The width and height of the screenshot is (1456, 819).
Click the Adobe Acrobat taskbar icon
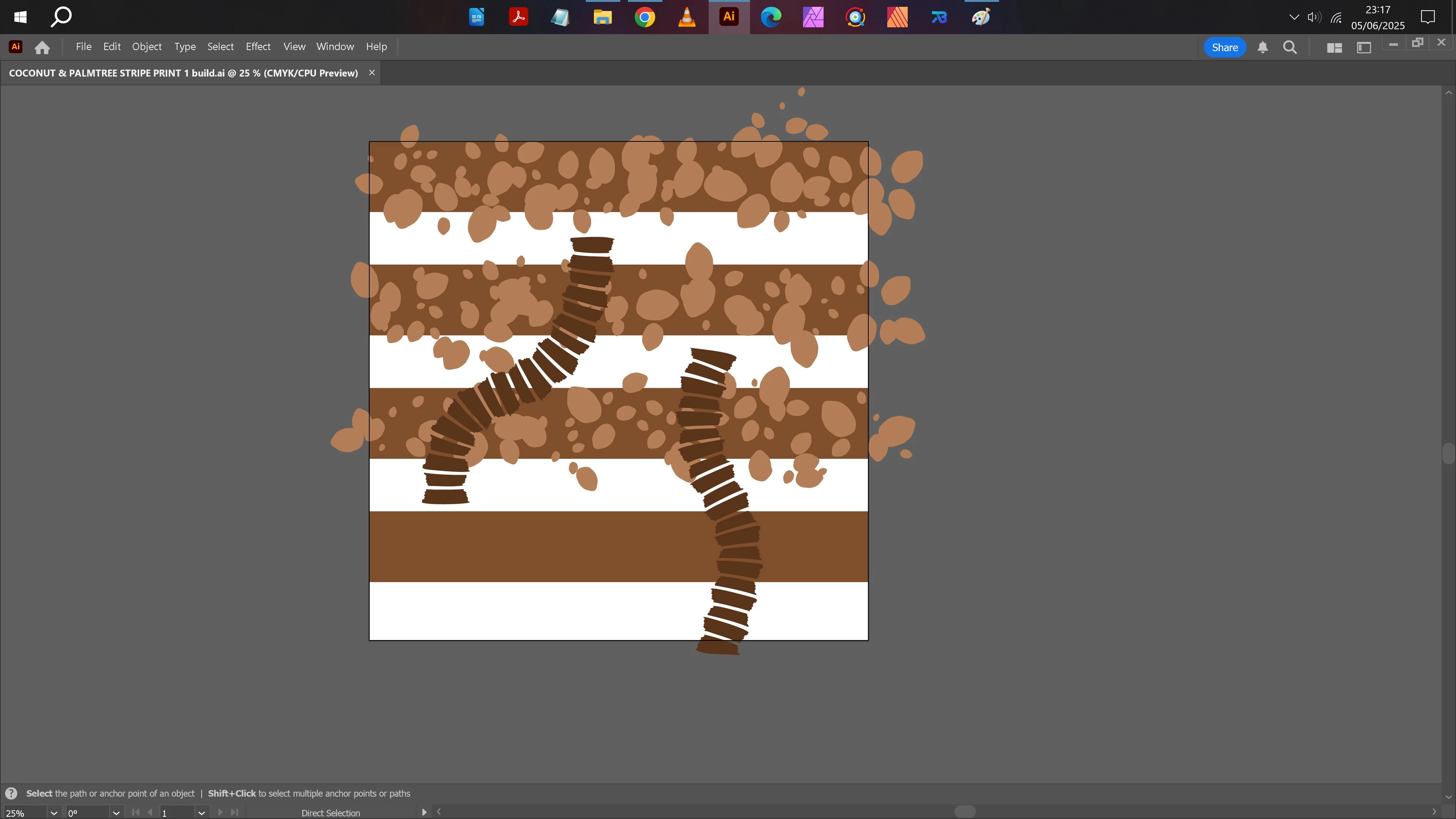pos(518,17)
